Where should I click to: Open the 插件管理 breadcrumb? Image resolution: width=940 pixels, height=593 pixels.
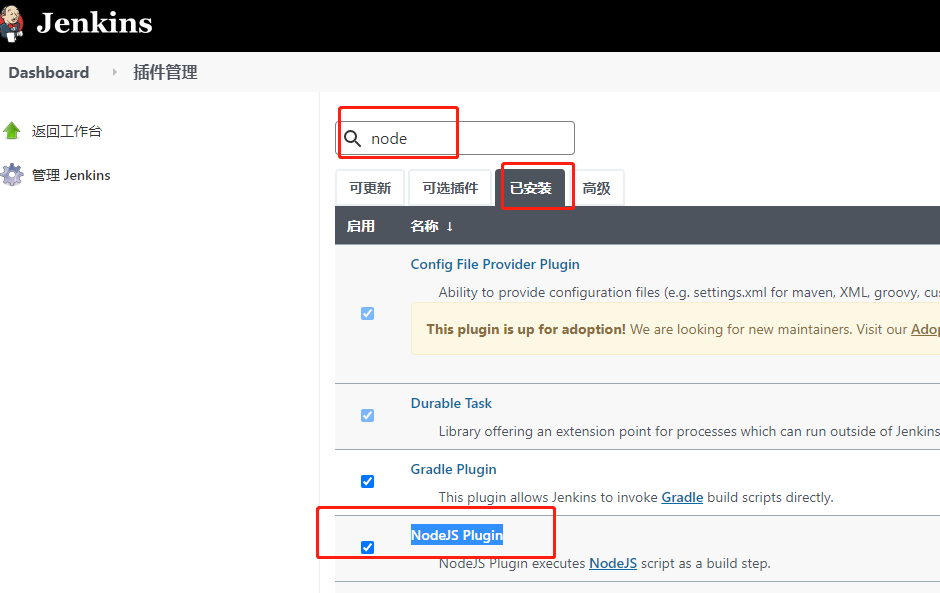click(x=165, y=73)
